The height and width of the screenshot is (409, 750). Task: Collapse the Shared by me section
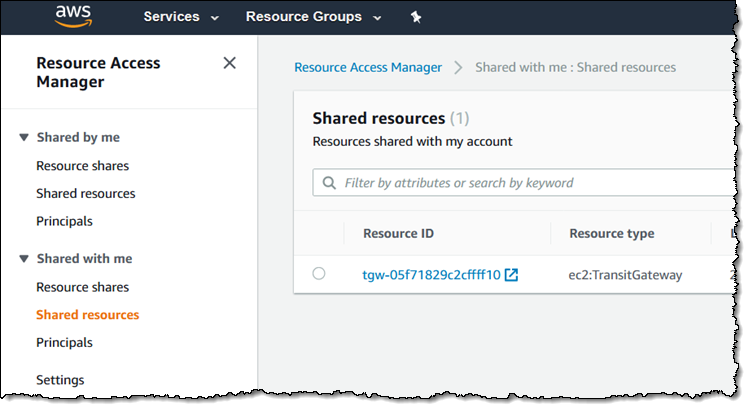pos(24,137)
